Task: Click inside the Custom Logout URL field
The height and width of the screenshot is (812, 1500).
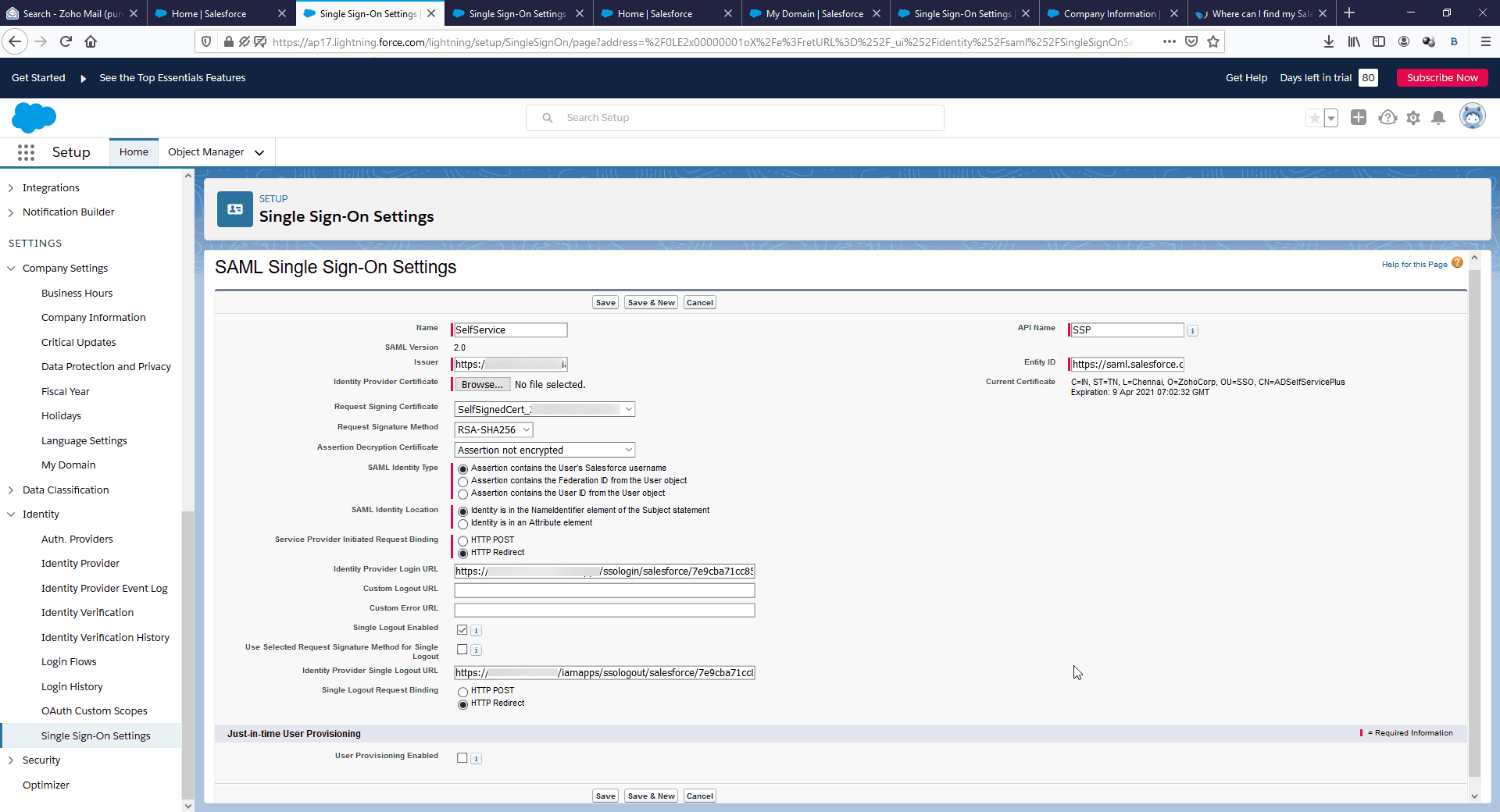Action: (x=604, y=590)
